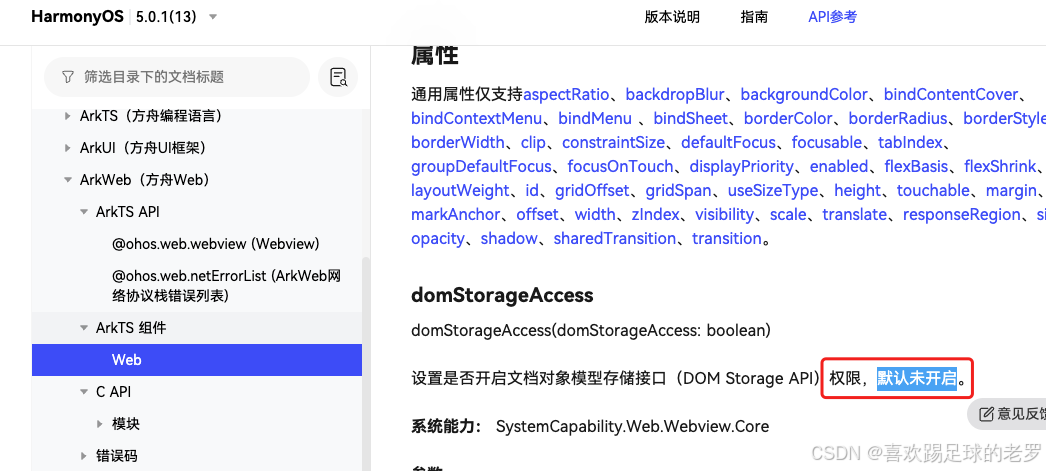The height and width of the screenshot is (471, 1046).
Task: Open the touchable link
Action: [933, 190]
